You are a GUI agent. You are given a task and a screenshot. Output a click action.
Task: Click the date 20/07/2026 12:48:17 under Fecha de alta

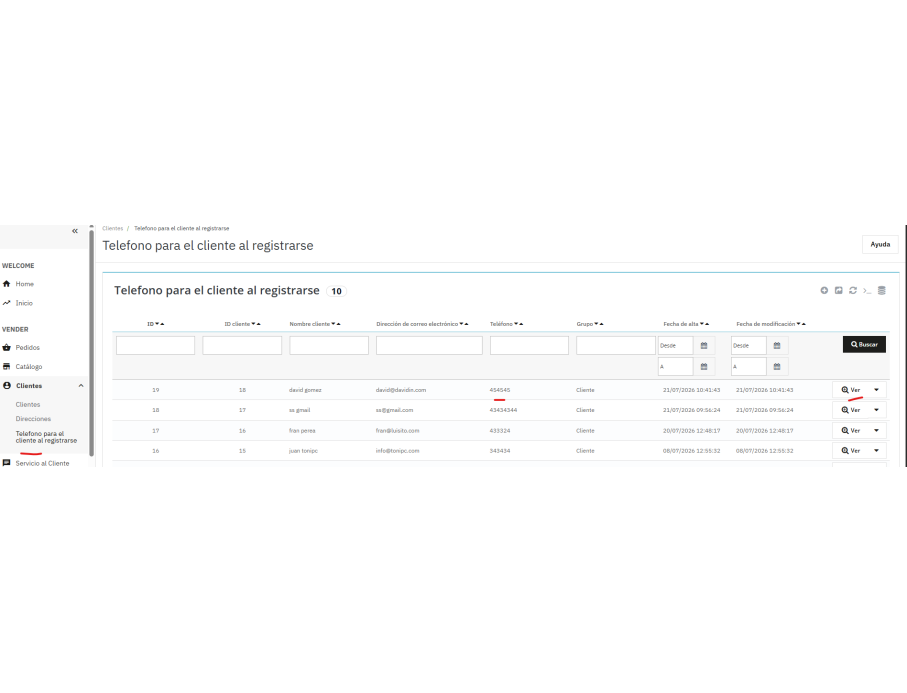[x=691, y=430]
